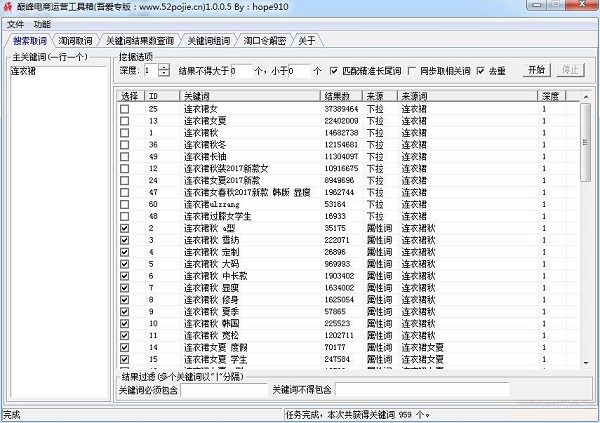The height and width of the screenshot is (423, 600).
Task: Click the status text 任务完成 message
Action: (x=358, y=415)
